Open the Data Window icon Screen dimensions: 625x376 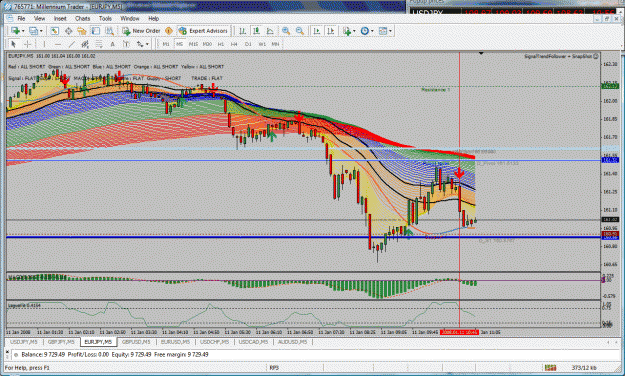click(68, 31)
